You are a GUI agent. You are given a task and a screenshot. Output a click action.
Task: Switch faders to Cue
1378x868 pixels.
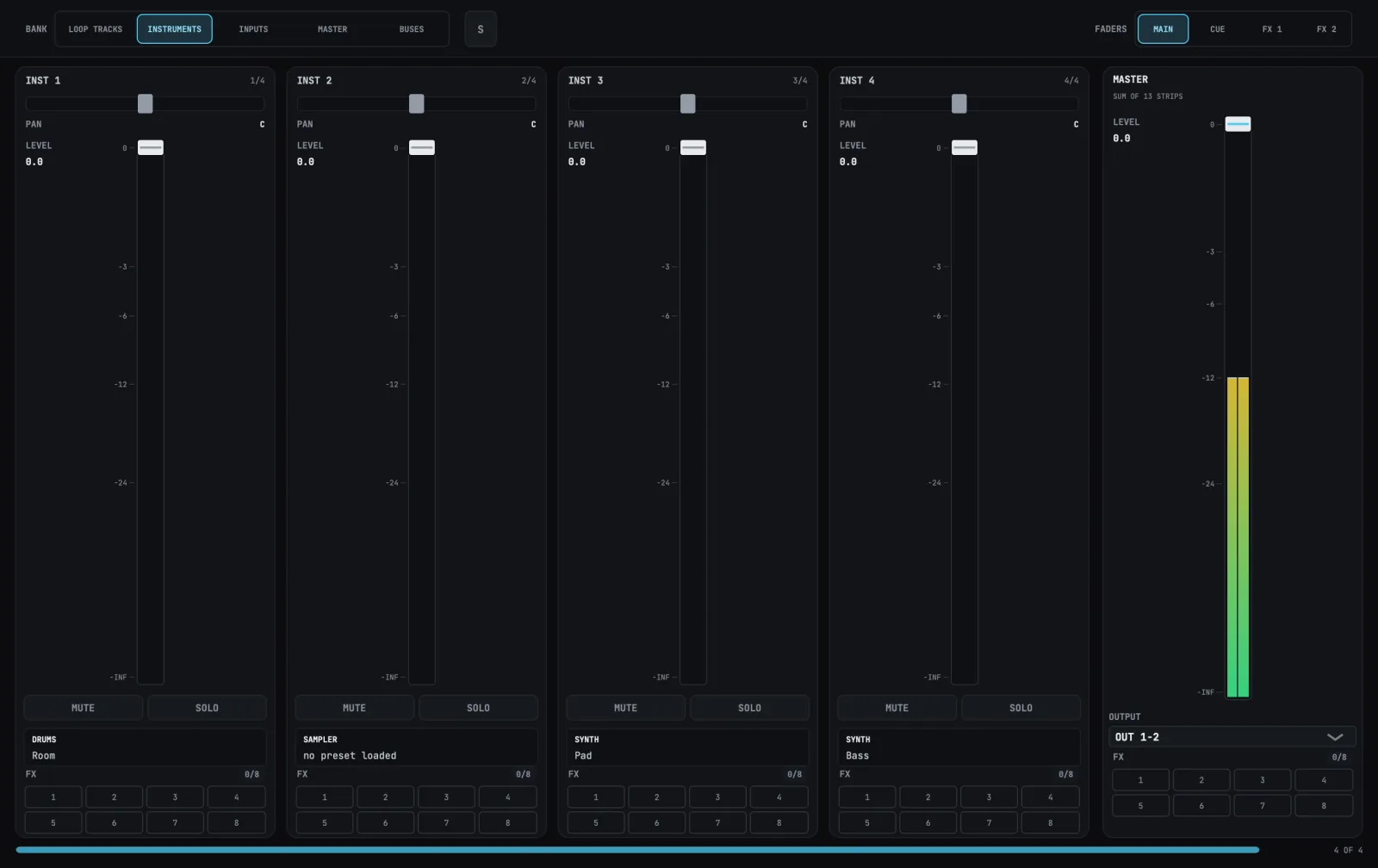click(1217, 29)
